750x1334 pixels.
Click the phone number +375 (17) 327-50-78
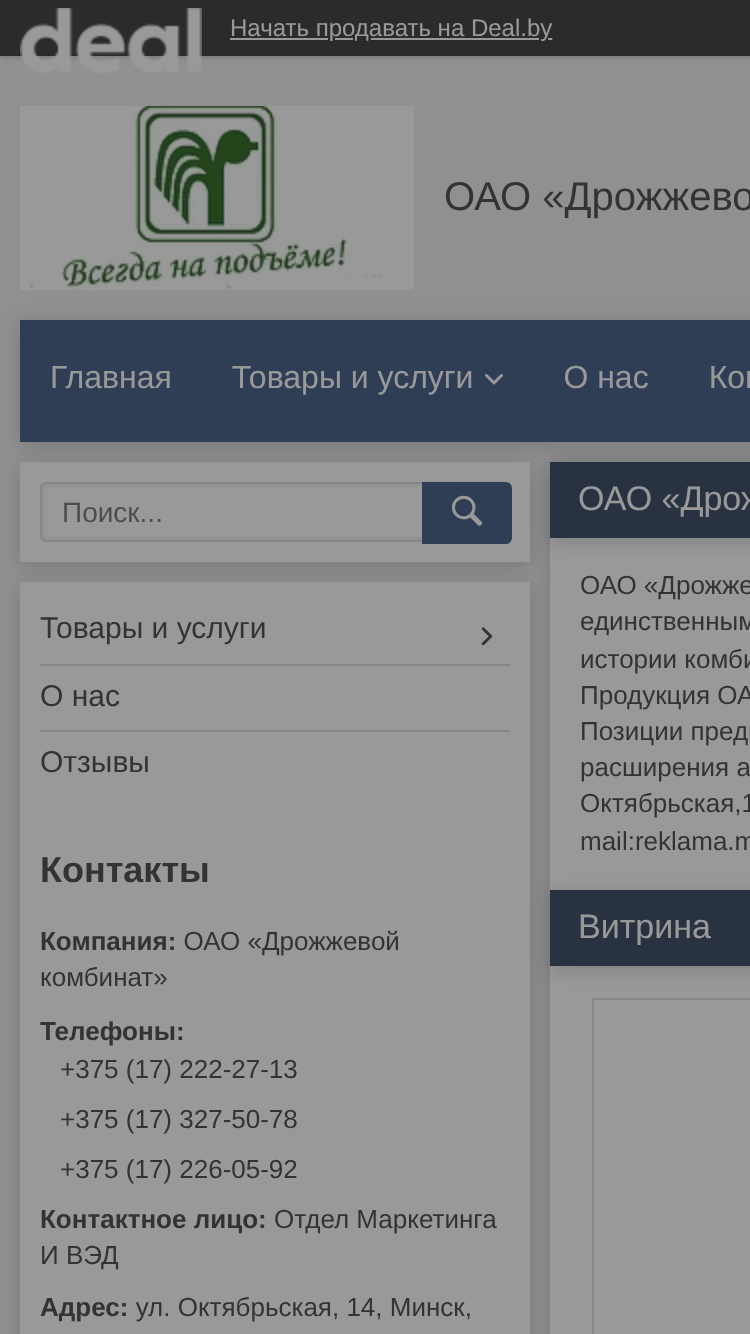179,1119
